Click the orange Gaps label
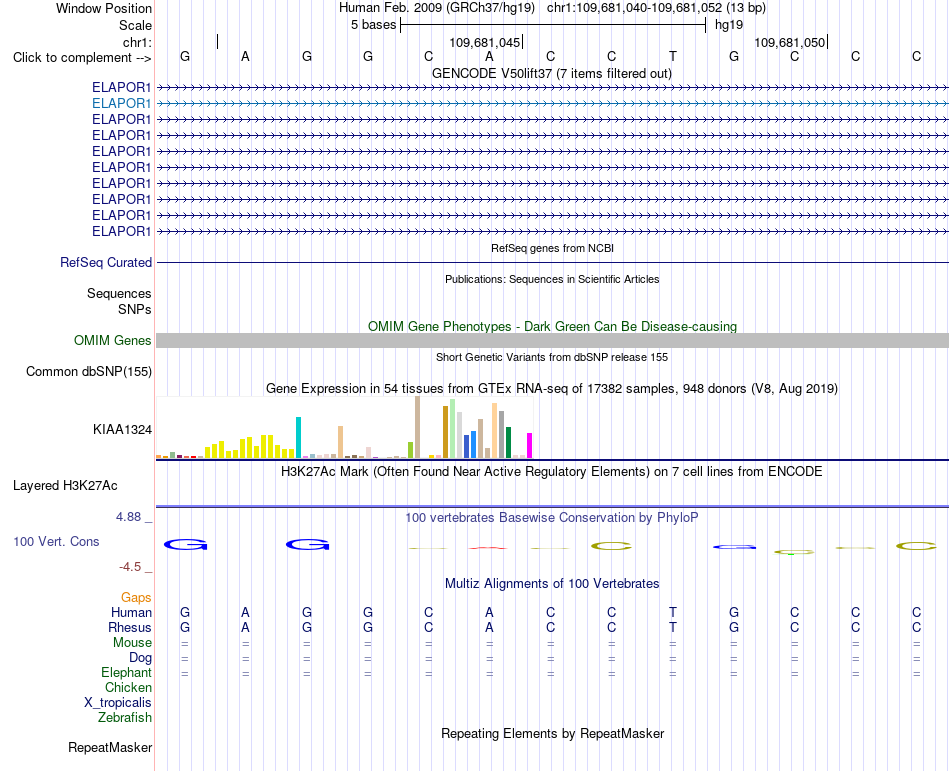 tap(136, 598)
